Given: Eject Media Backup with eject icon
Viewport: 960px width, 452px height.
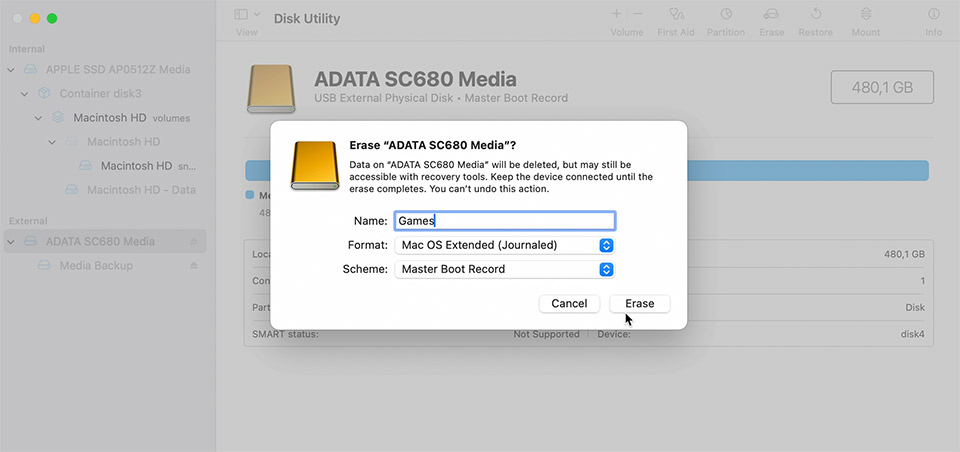Looking at the screenshot, I should pos(194,265).
